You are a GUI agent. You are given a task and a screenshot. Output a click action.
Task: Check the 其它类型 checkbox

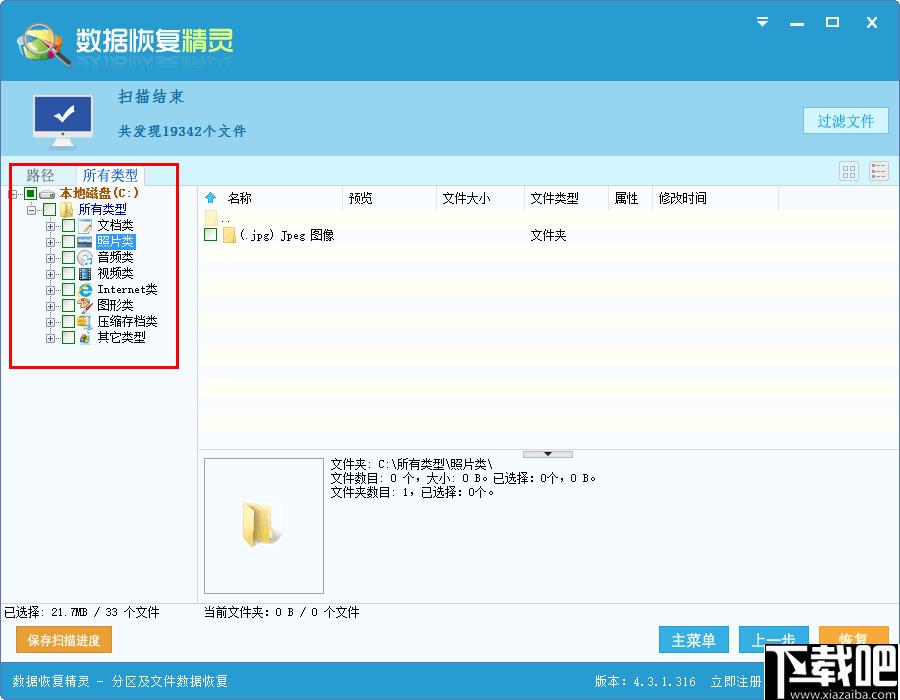coord(68,338)
